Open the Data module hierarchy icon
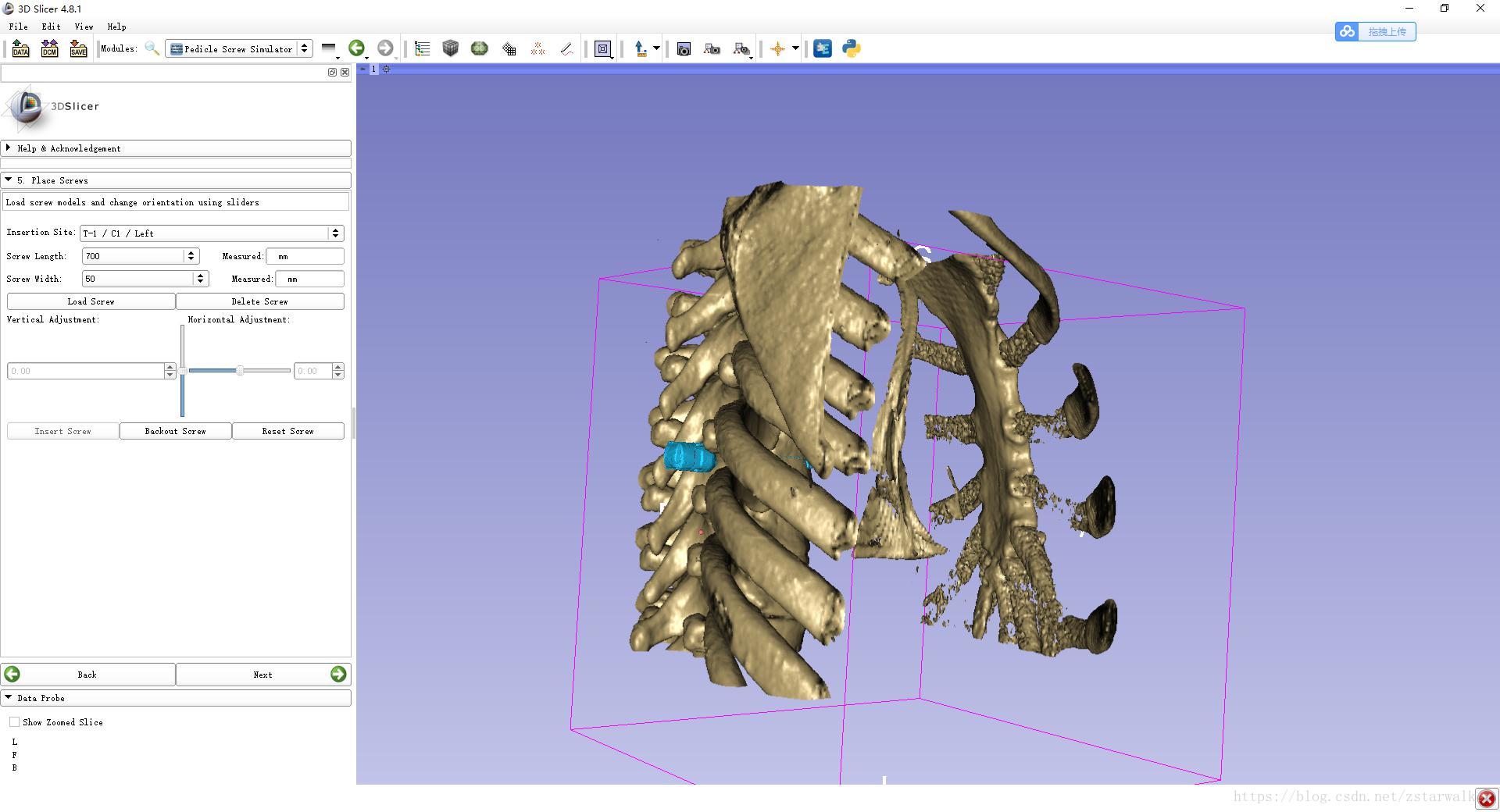This screenshot has height=812, width=1500. tap(423, 48)
